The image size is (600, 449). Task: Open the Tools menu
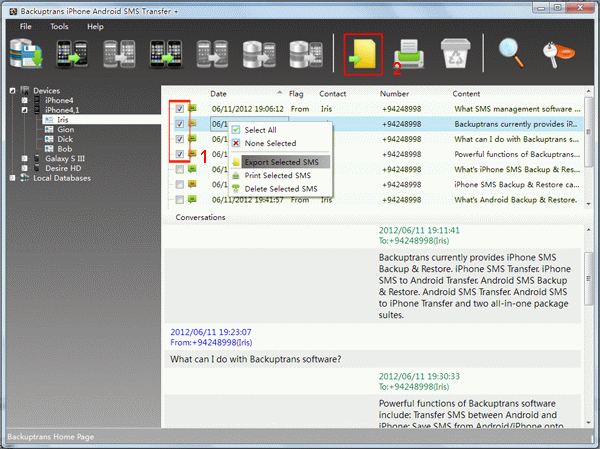[59, 26]
